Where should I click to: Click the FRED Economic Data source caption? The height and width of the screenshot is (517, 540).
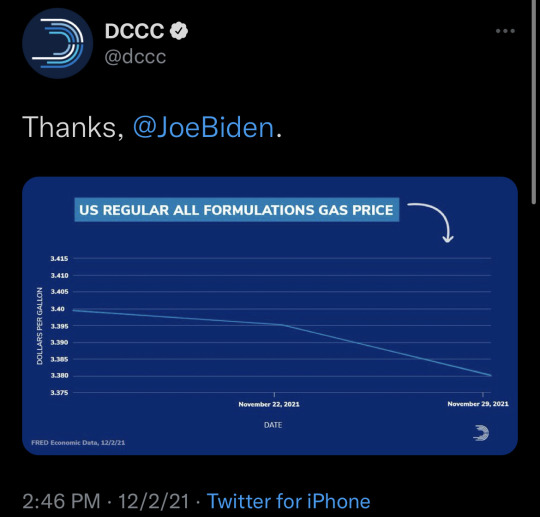click(78, 443)
